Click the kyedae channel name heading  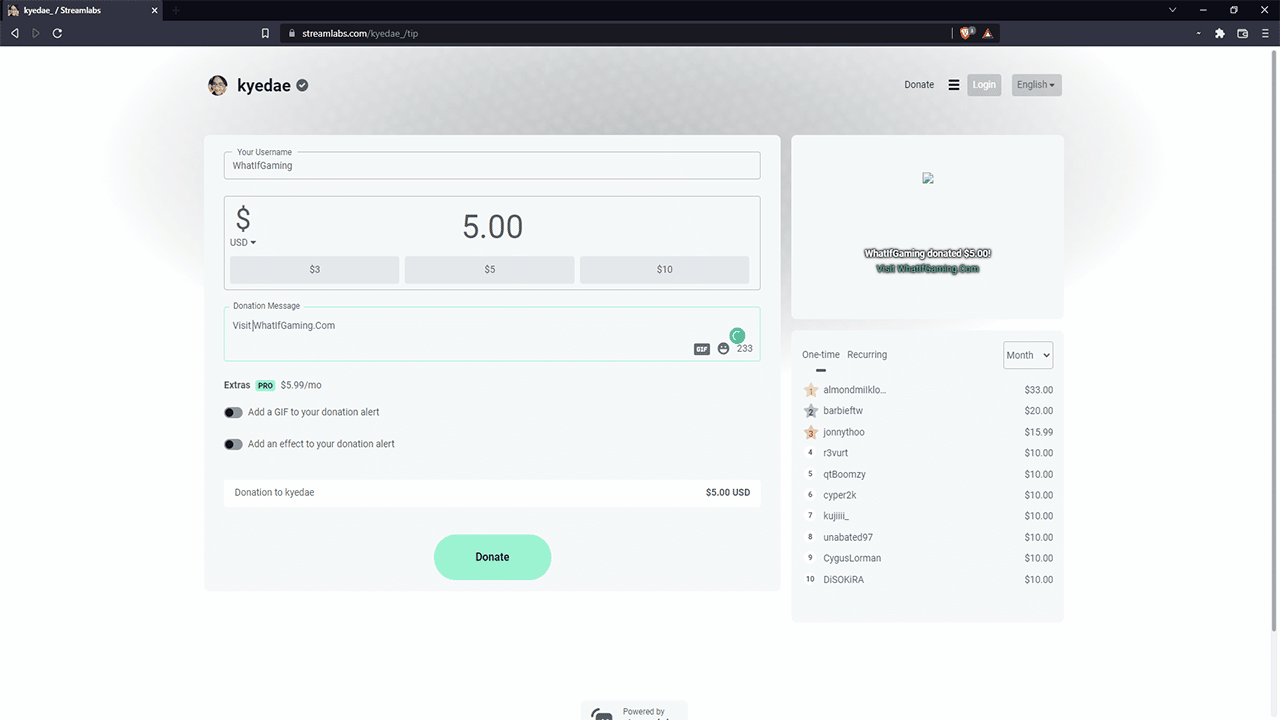(264, 86)
